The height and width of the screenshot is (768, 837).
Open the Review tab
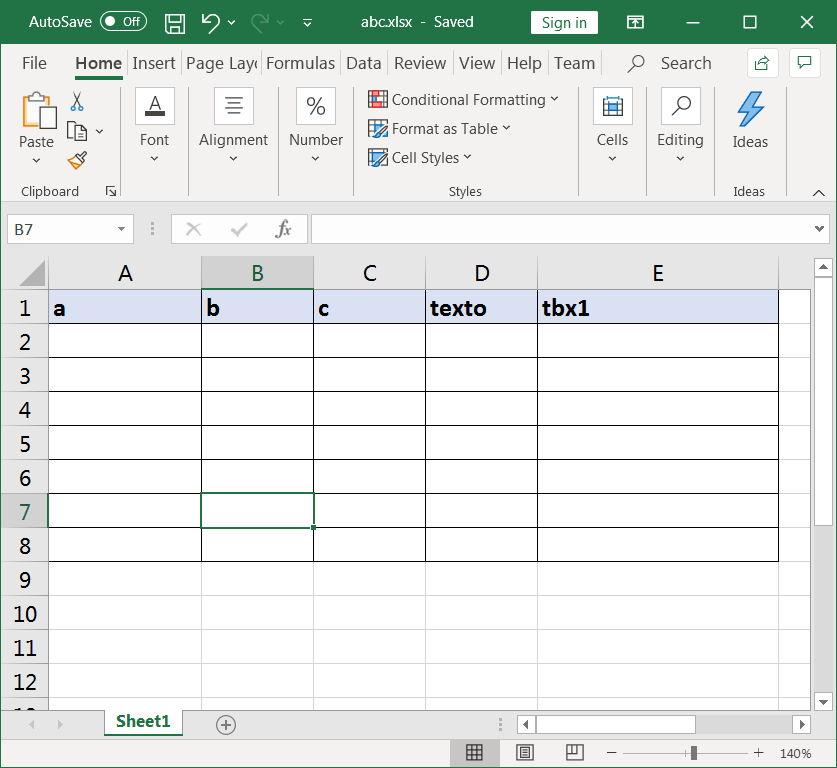[x=420, y=63]
